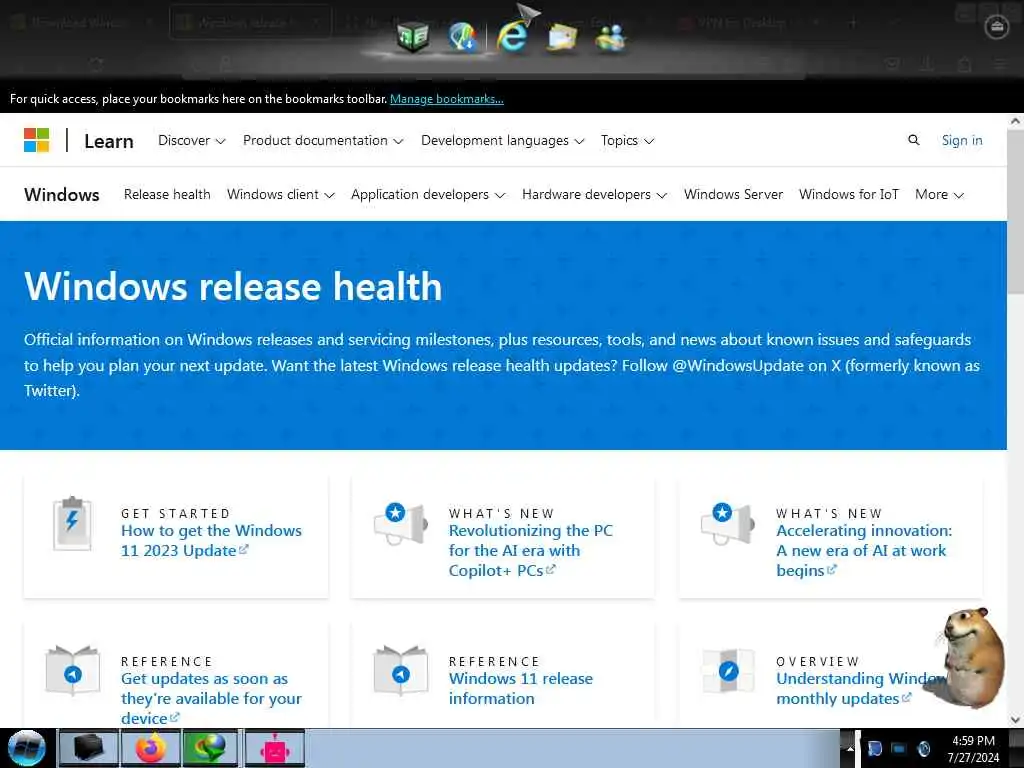Go to the Learn home link

(108, 141)
